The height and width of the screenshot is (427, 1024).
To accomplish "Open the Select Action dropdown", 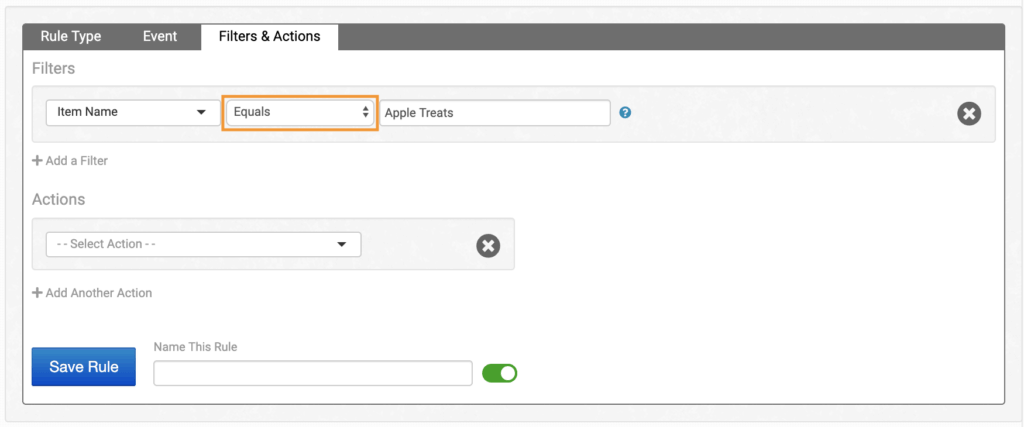I will [203, 244].
